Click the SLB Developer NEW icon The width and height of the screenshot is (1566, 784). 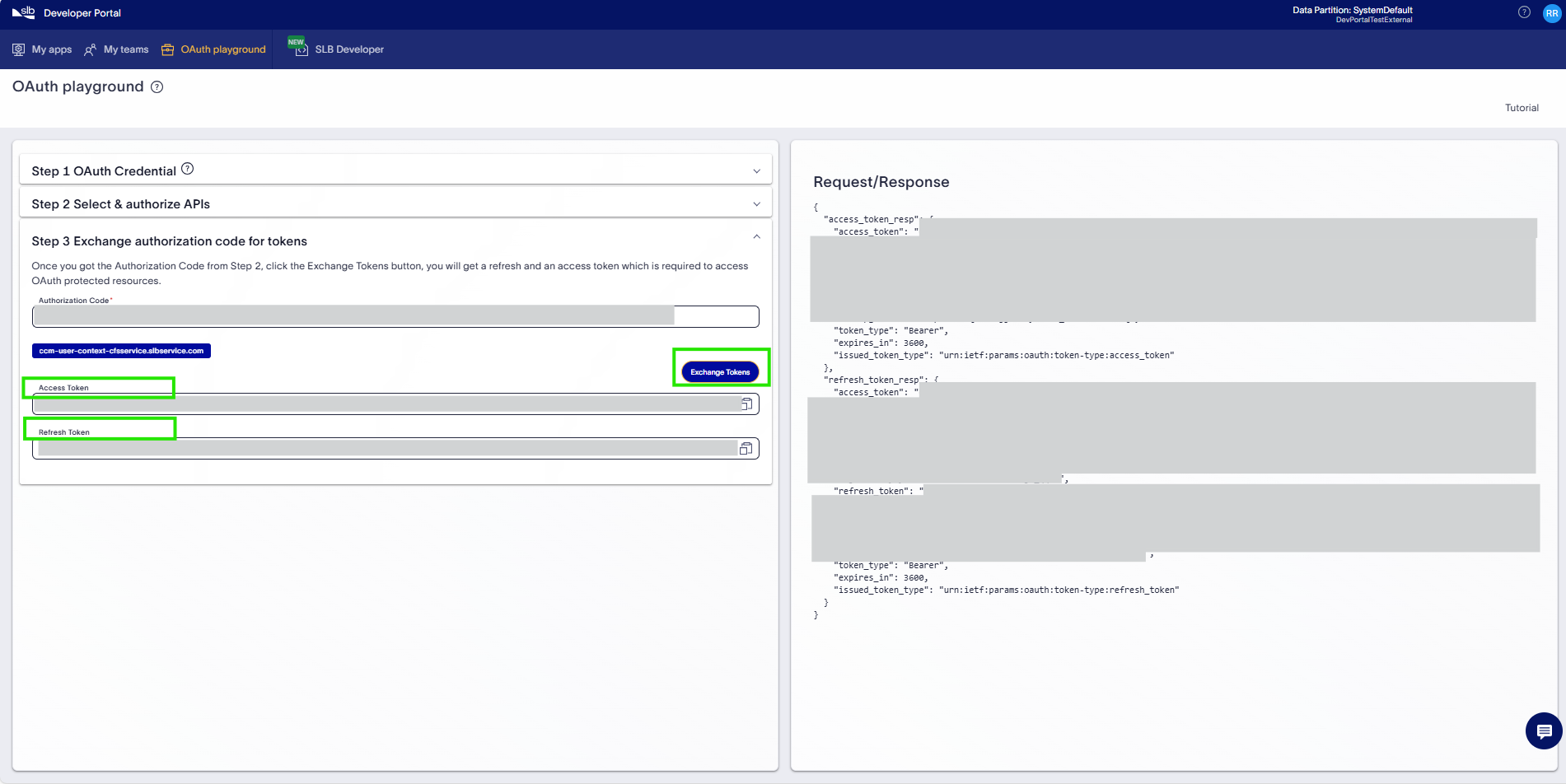tap(298, 47)
